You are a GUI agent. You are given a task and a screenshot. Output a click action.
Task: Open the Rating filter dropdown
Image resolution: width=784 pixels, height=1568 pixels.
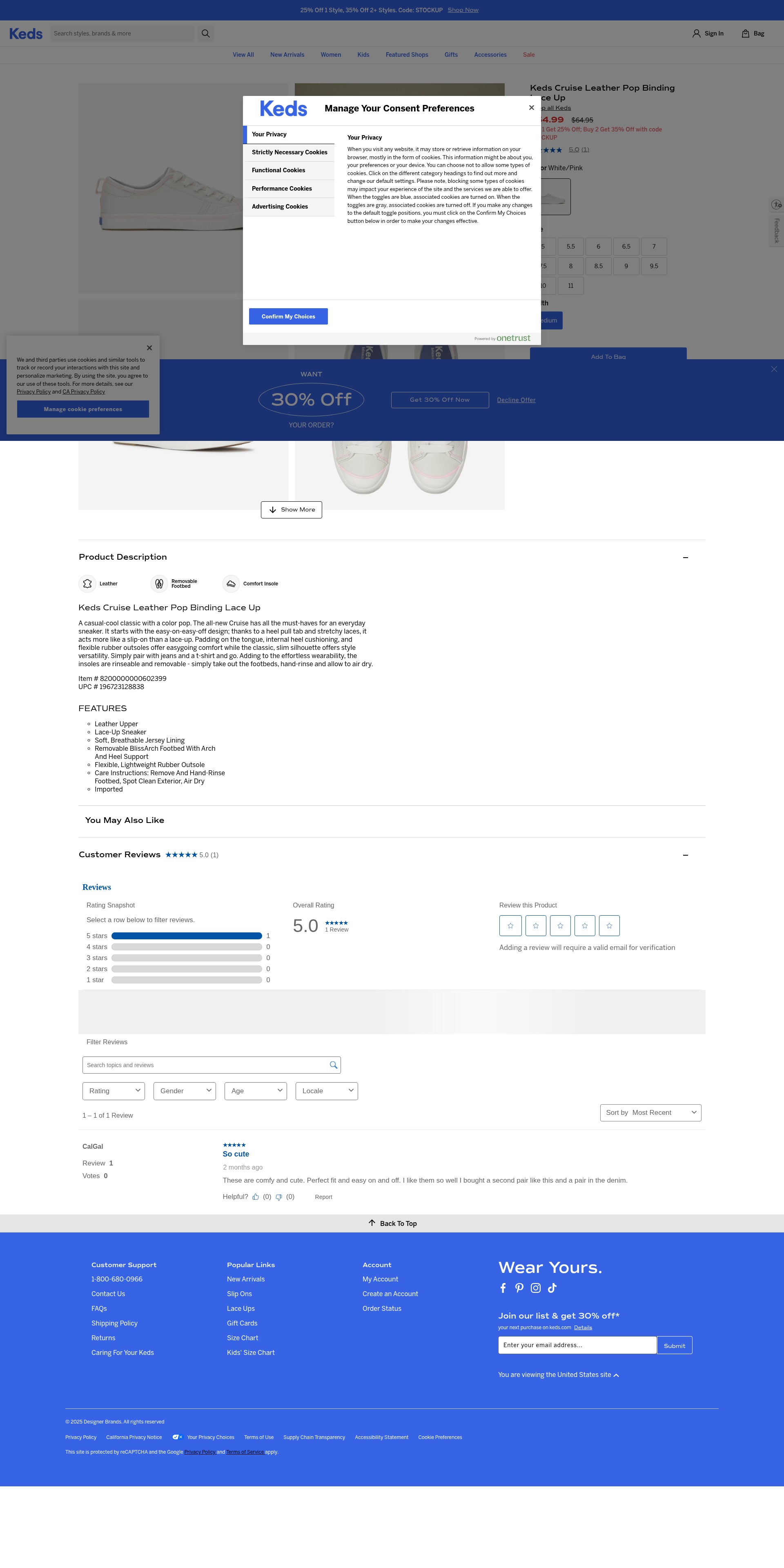click(114, 1091)
